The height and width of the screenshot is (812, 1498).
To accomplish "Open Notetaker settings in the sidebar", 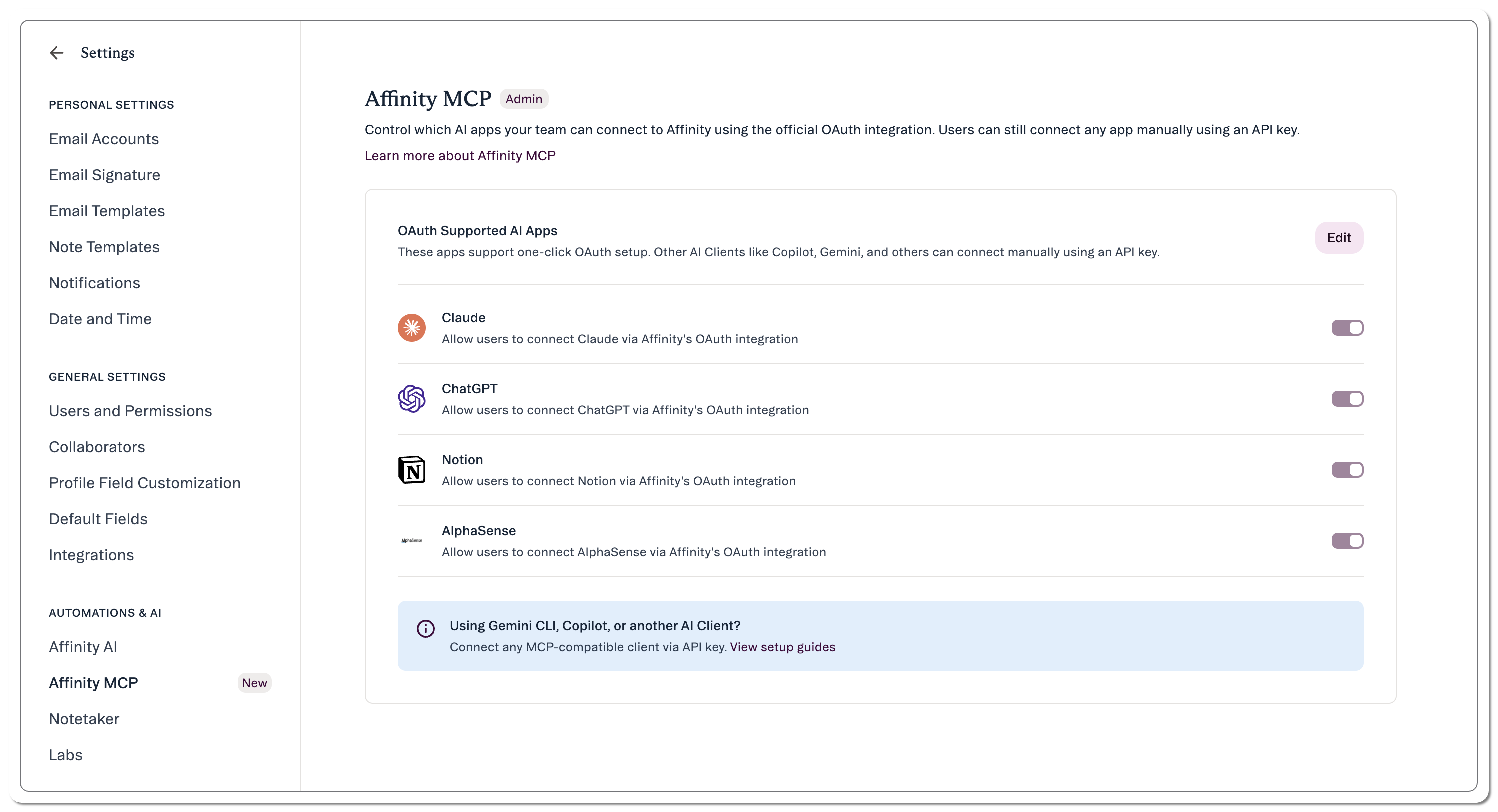I will [84, 719].
